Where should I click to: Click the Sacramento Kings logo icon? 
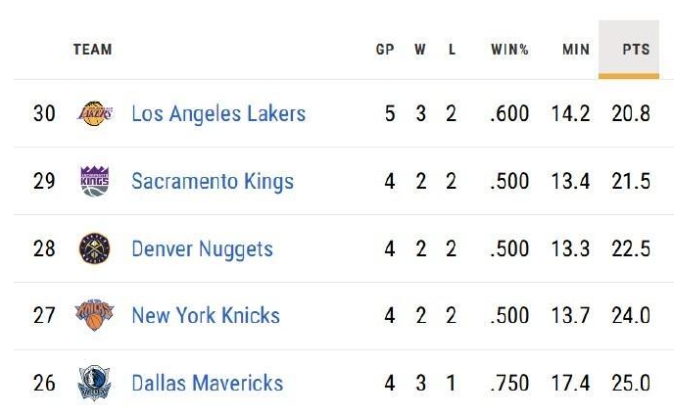pos(95,181)
